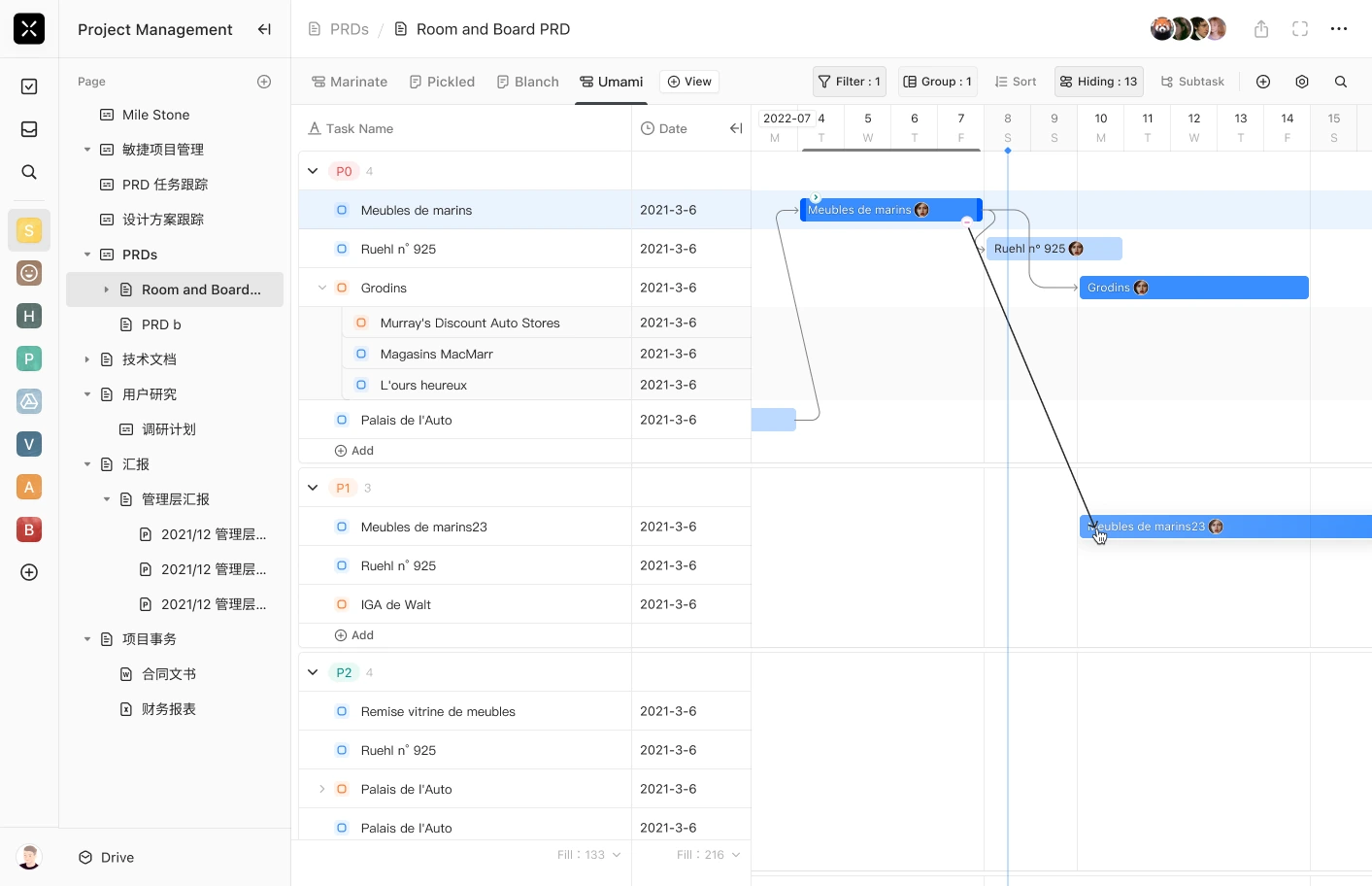Expand the 技术文档 tree item
The height and width of the screenshot is (886, 1372).
[x=87, y=359]
